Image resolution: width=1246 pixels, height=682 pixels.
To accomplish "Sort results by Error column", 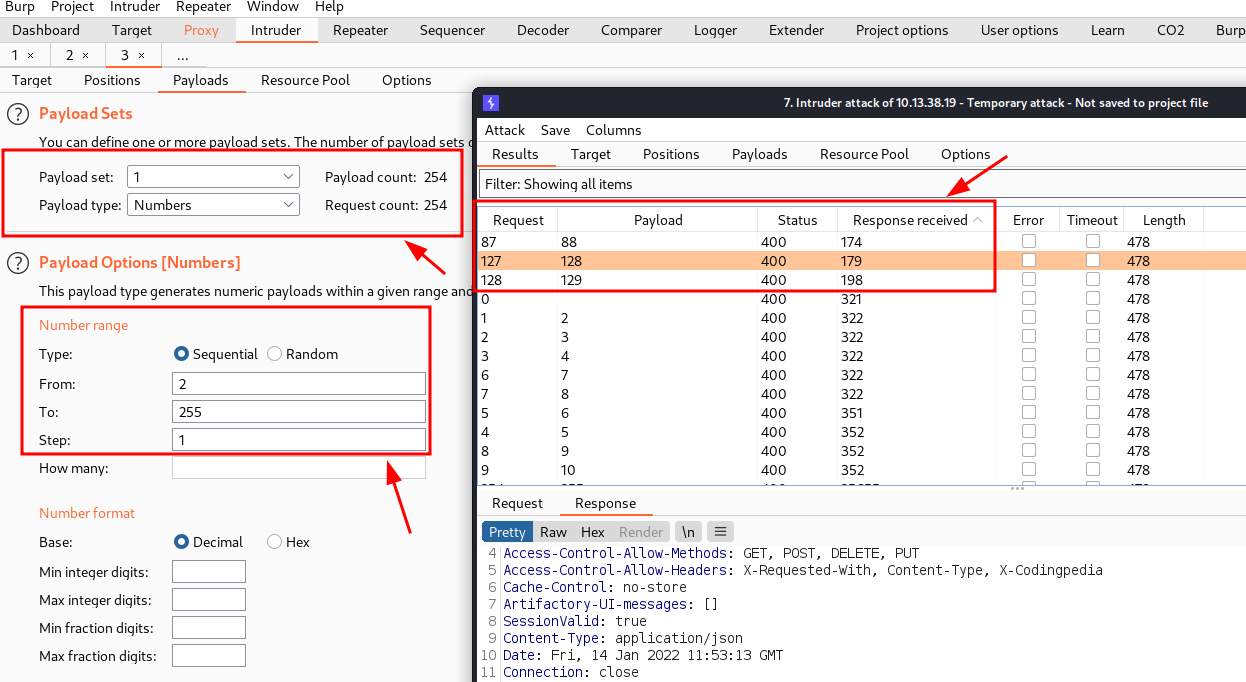I will tap(1028, 220).
